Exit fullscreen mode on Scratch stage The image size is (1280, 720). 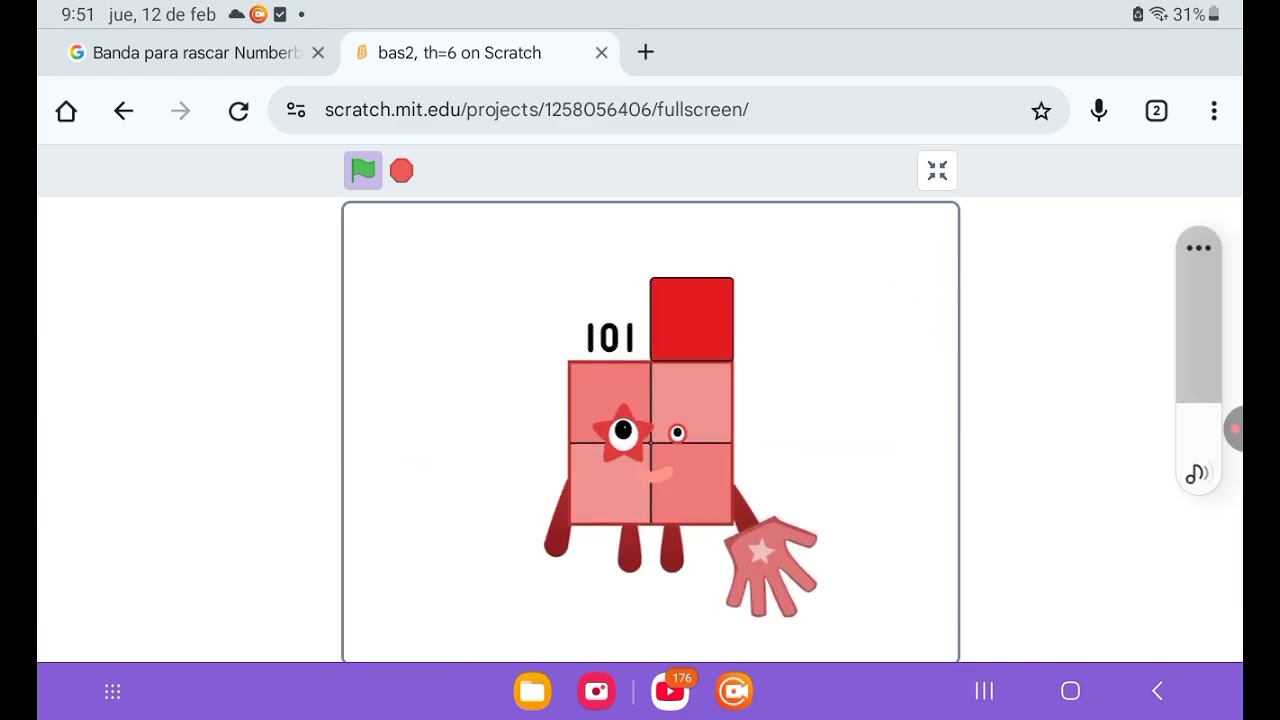[x=937, y=171]
